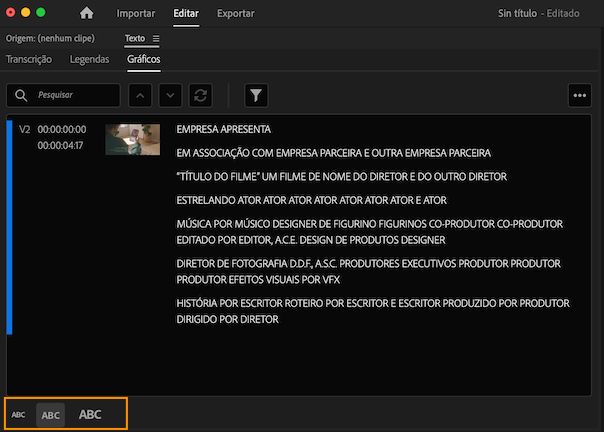604x432 pixels.
Task: Choose the large ABC text size
Action: [90, 415]
